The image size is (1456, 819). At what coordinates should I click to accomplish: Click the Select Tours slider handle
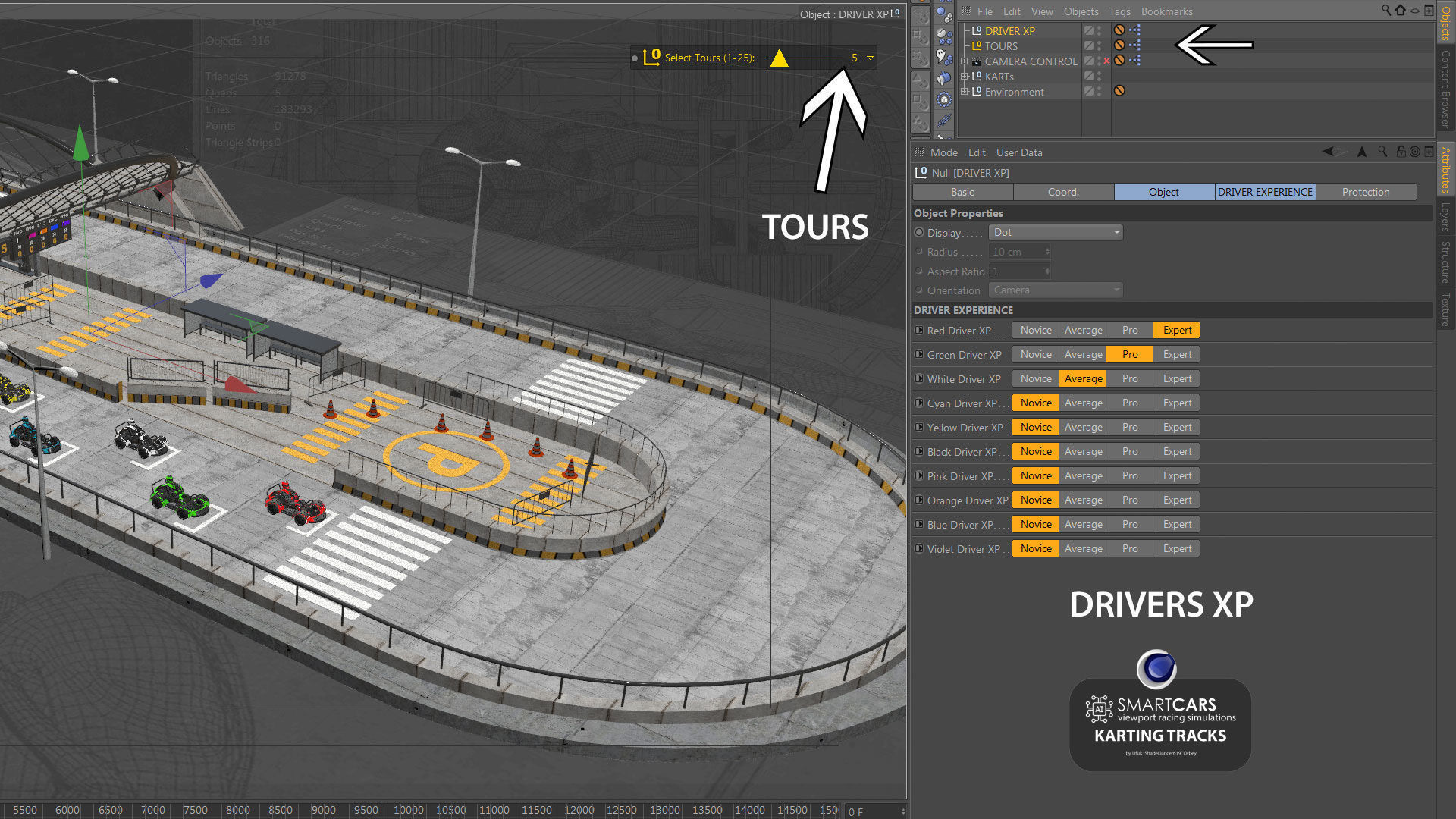[779, 58]
